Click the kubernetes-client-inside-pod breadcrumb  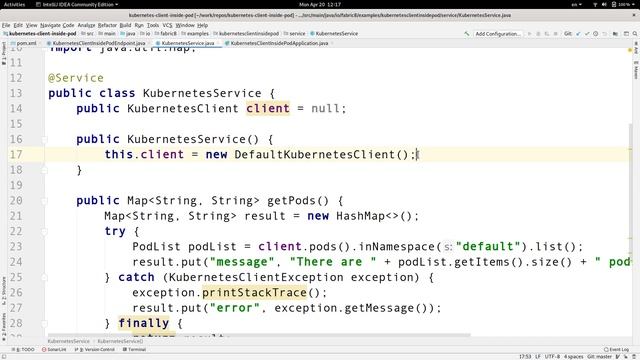(x=40, y=33)
